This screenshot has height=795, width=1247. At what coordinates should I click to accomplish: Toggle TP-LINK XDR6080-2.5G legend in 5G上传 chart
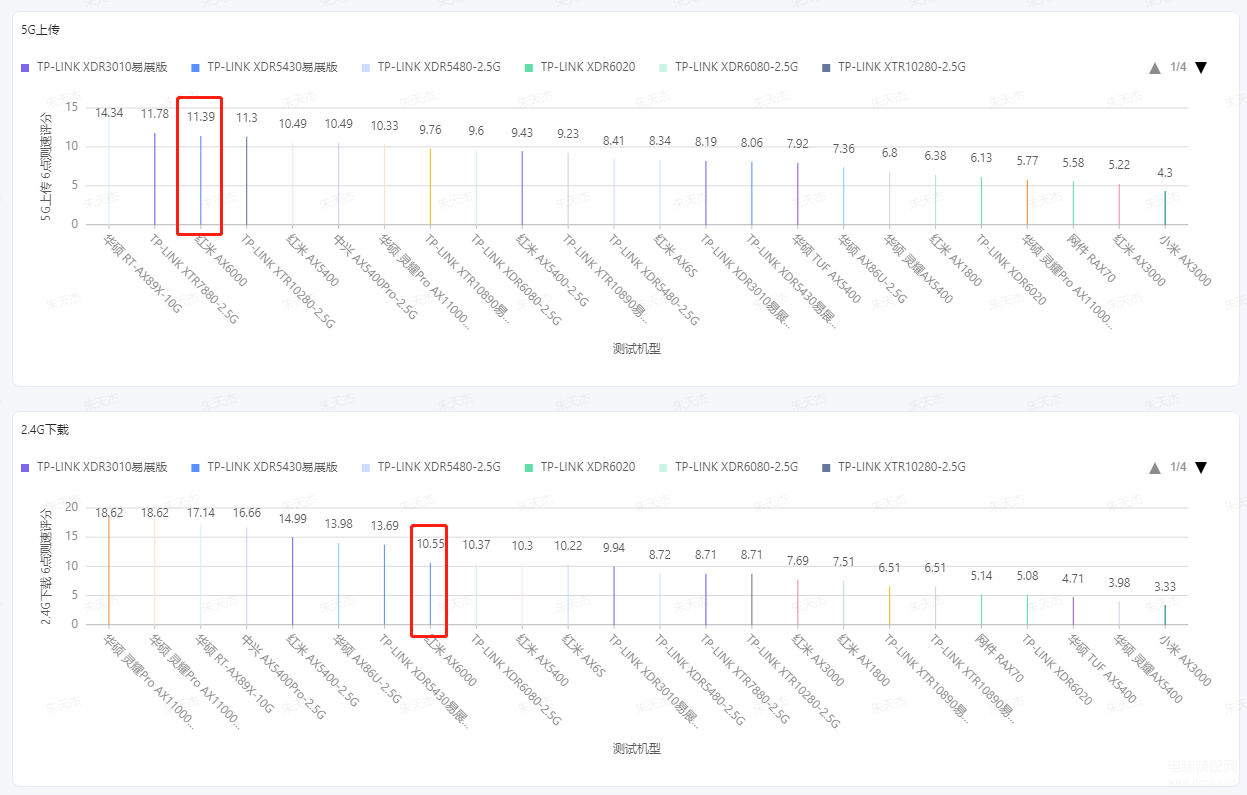pyautogui.click(x=729, y=67)
